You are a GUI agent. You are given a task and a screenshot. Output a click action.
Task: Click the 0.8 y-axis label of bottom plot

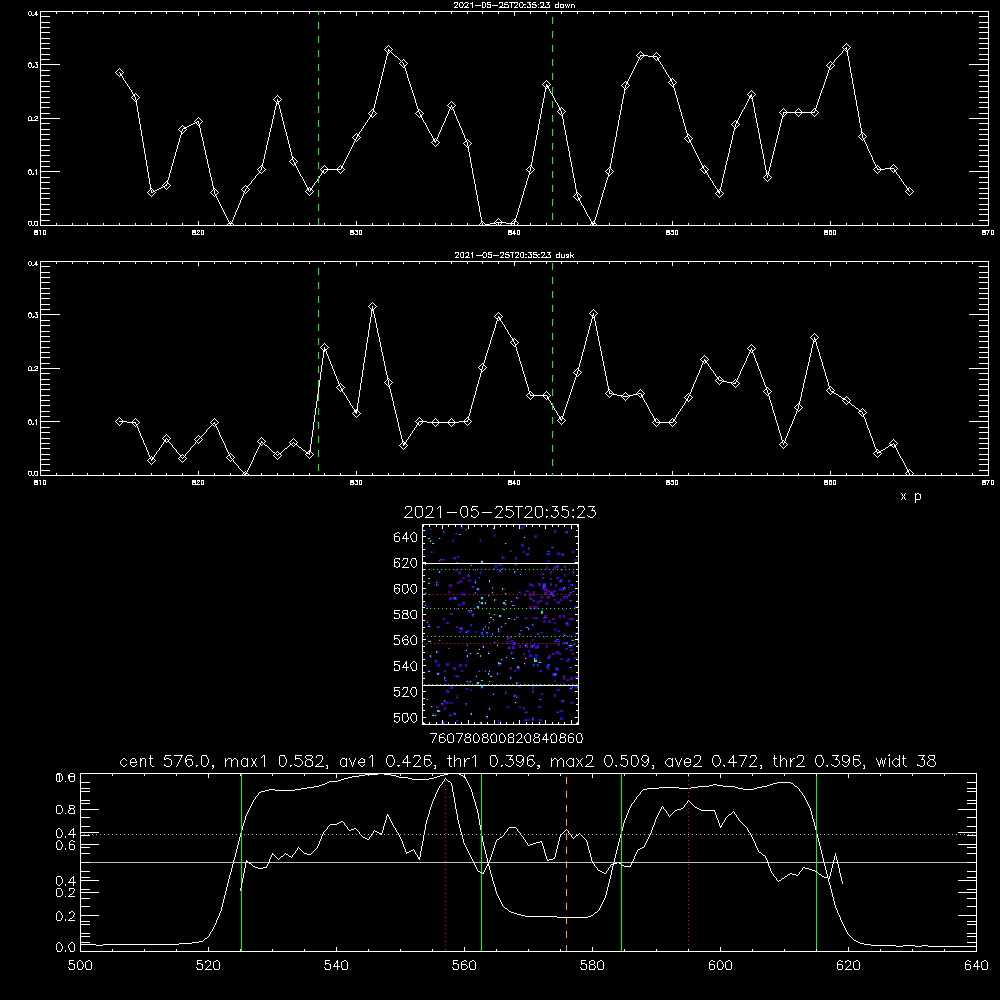point(65,809)
